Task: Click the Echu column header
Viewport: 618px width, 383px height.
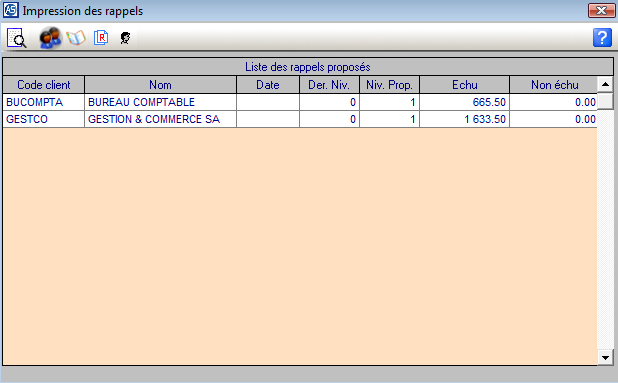Action: tap(465, 85)
